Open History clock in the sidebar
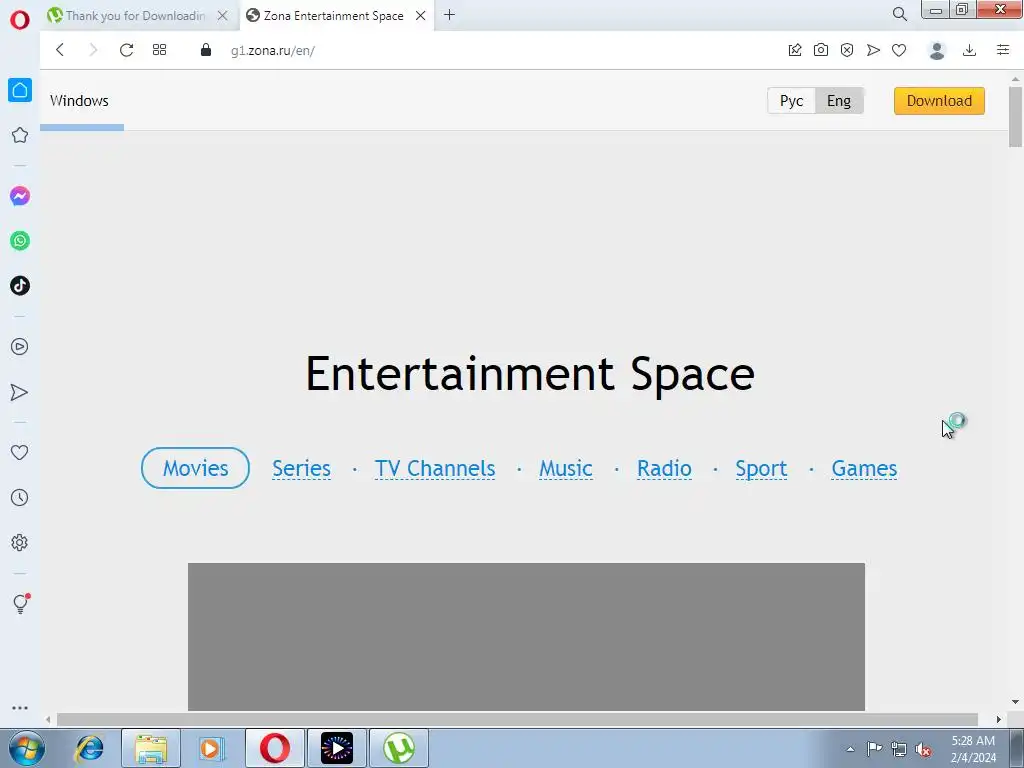 tap(20, 498)
